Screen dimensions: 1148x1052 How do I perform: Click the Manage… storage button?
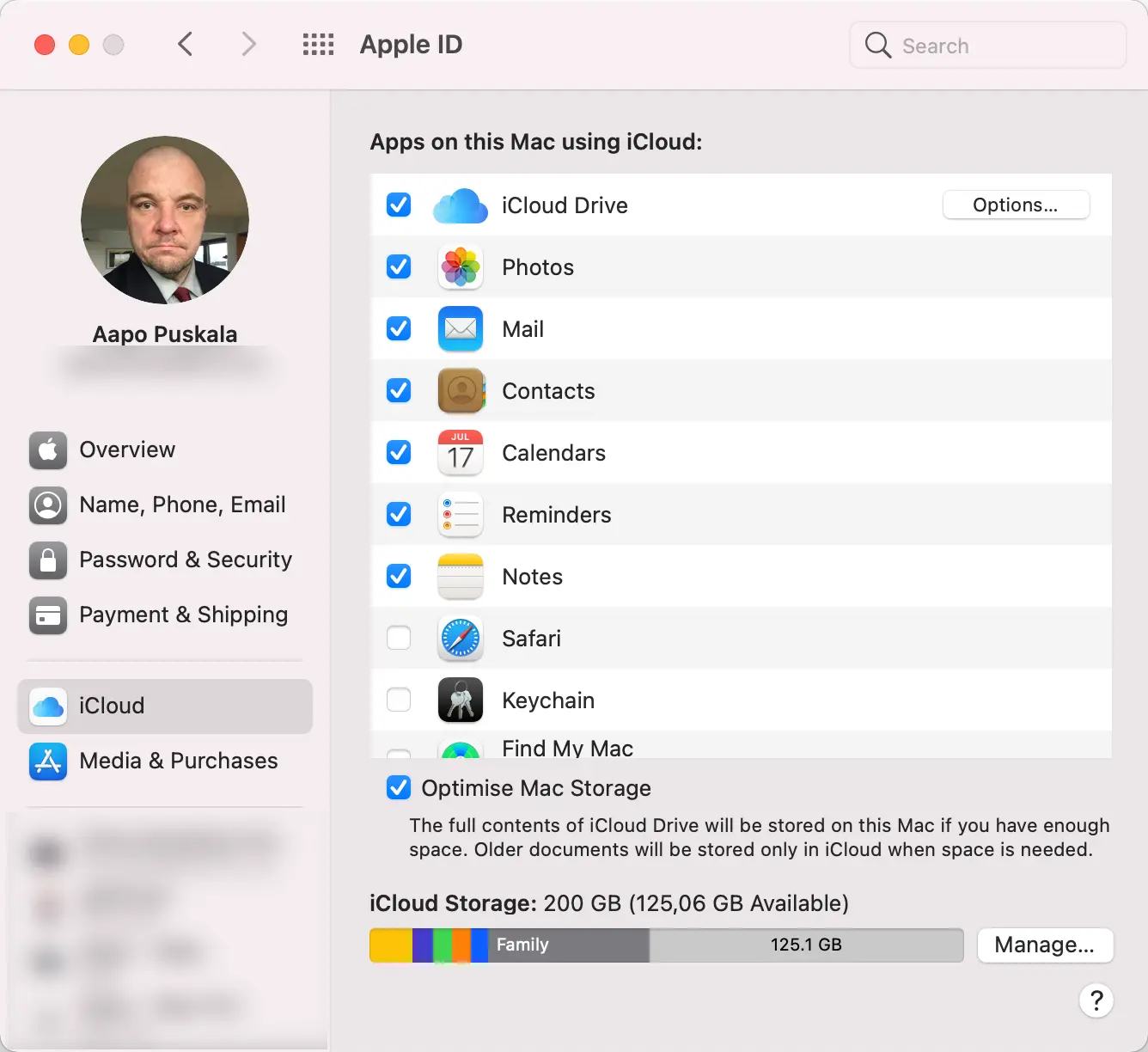click(1045, 945)
